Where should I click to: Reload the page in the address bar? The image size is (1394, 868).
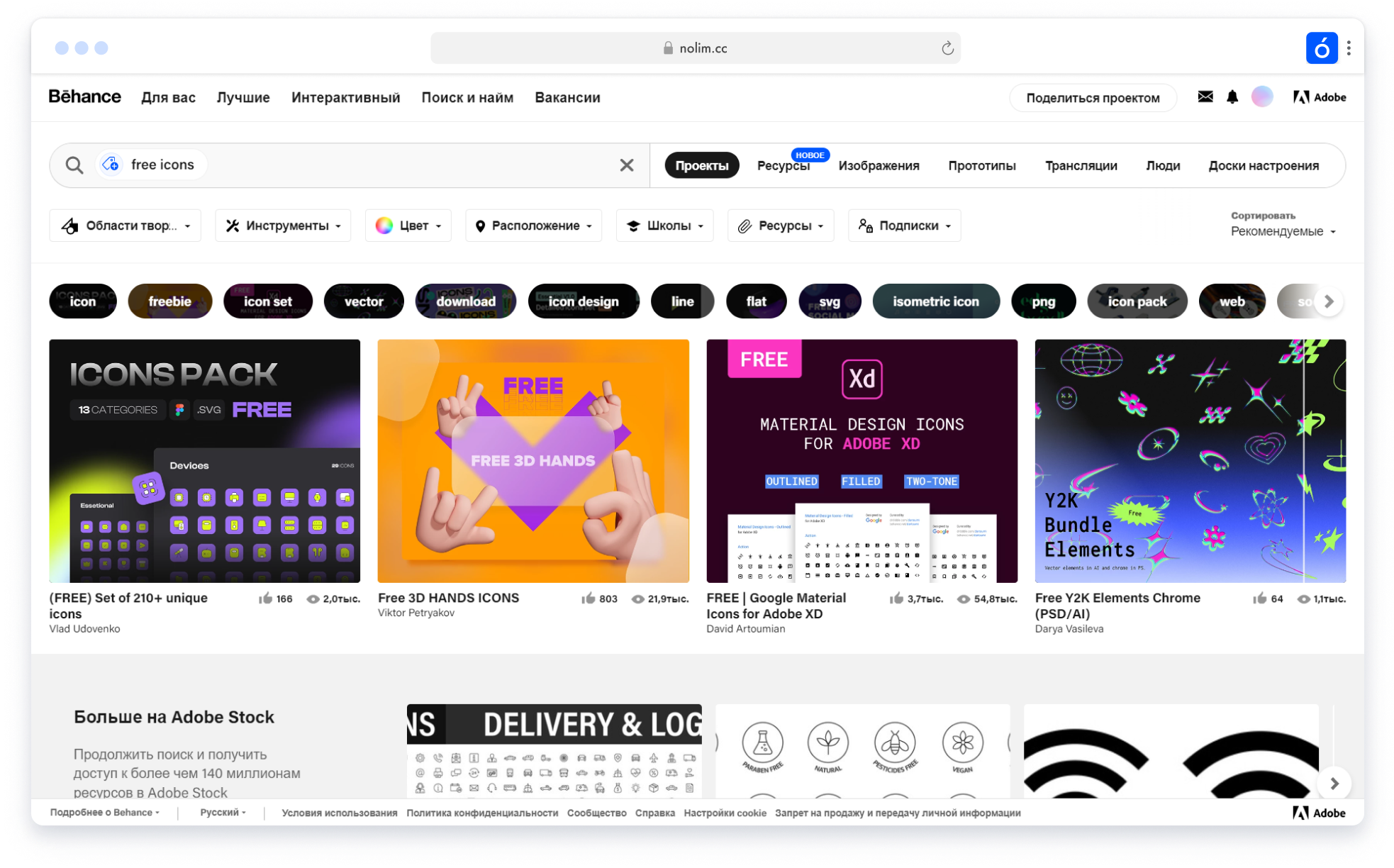(x=947, y=48)
